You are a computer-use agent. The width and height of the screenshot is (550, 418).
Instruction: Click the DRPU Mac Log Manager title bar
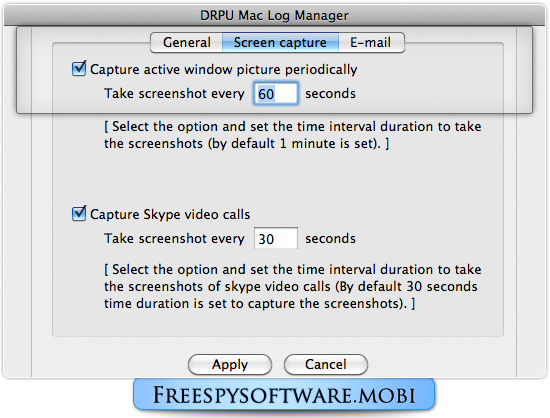[275, 15]
